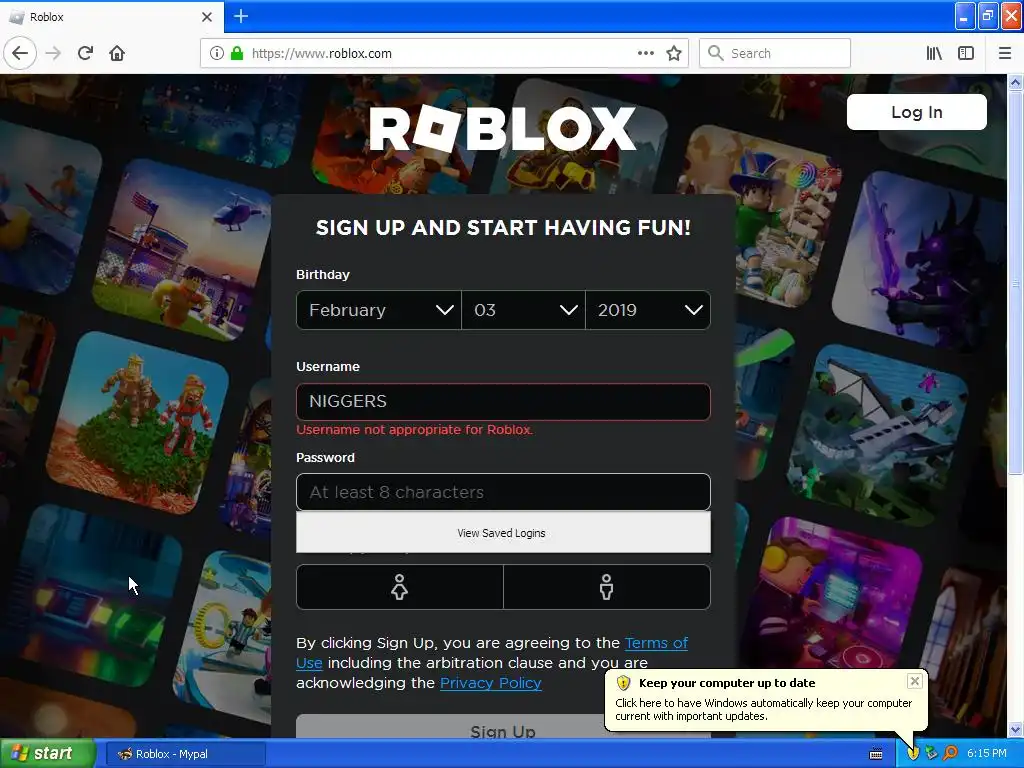Show site information for roblox.com
This screenshot has width=1024, height=768.
click(x=217, y=53)
